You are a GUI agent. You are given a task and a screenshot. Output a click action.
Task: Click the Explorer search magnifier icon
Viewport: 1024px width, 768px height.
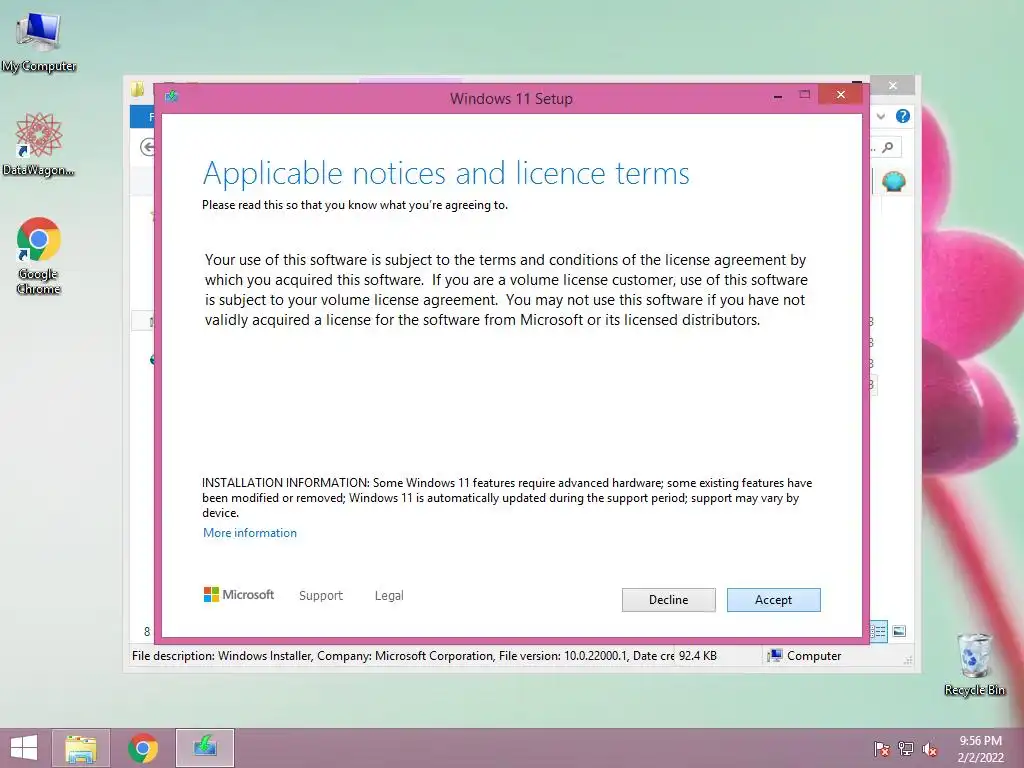(x=888, y=148)
